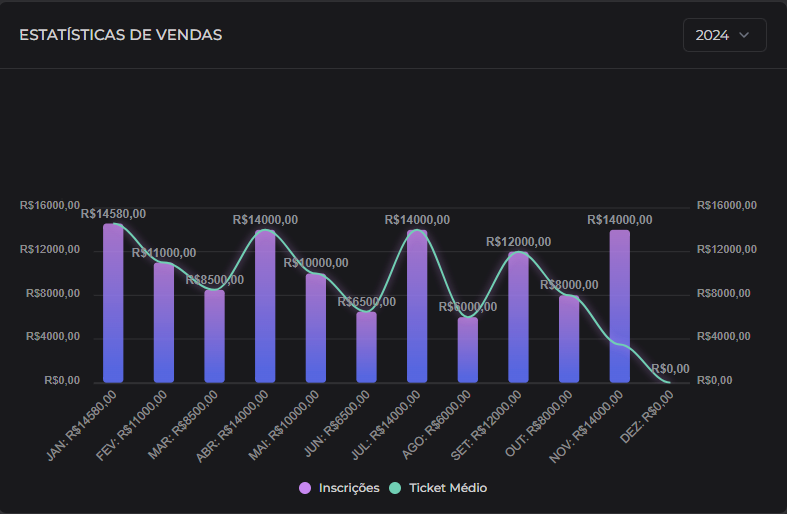
Task: Select the OUT bar at R$8000,00
Action: coord(569,339)
